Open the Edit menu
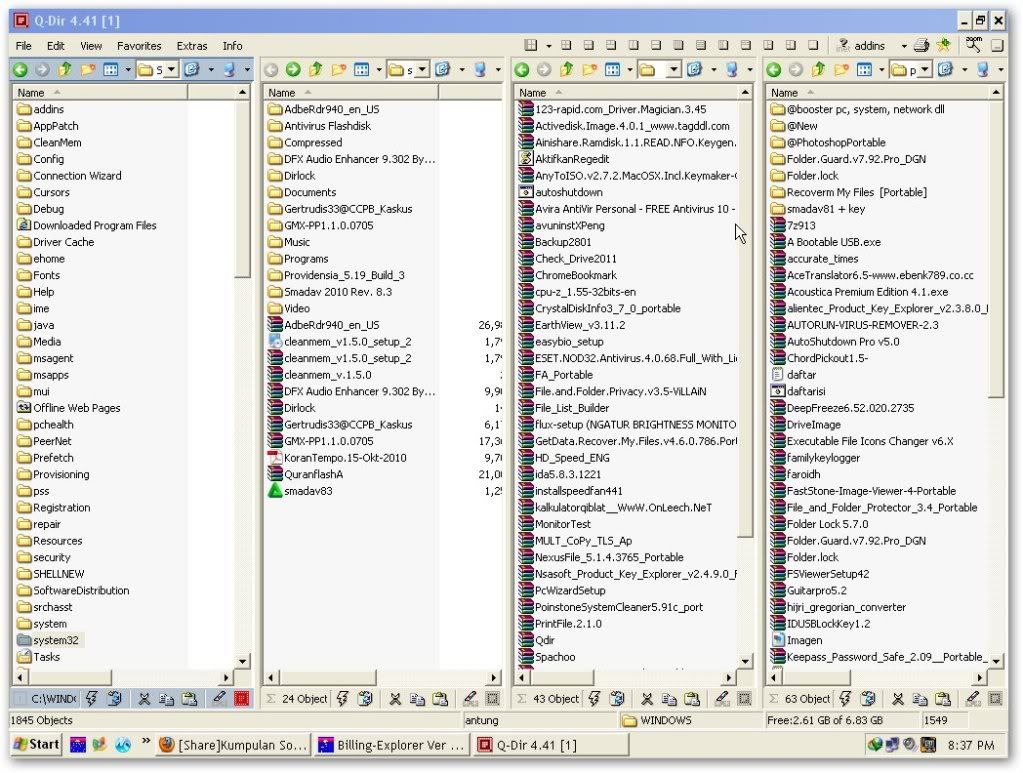This screenshot has height=773, width=1023. tap(55, 46)
